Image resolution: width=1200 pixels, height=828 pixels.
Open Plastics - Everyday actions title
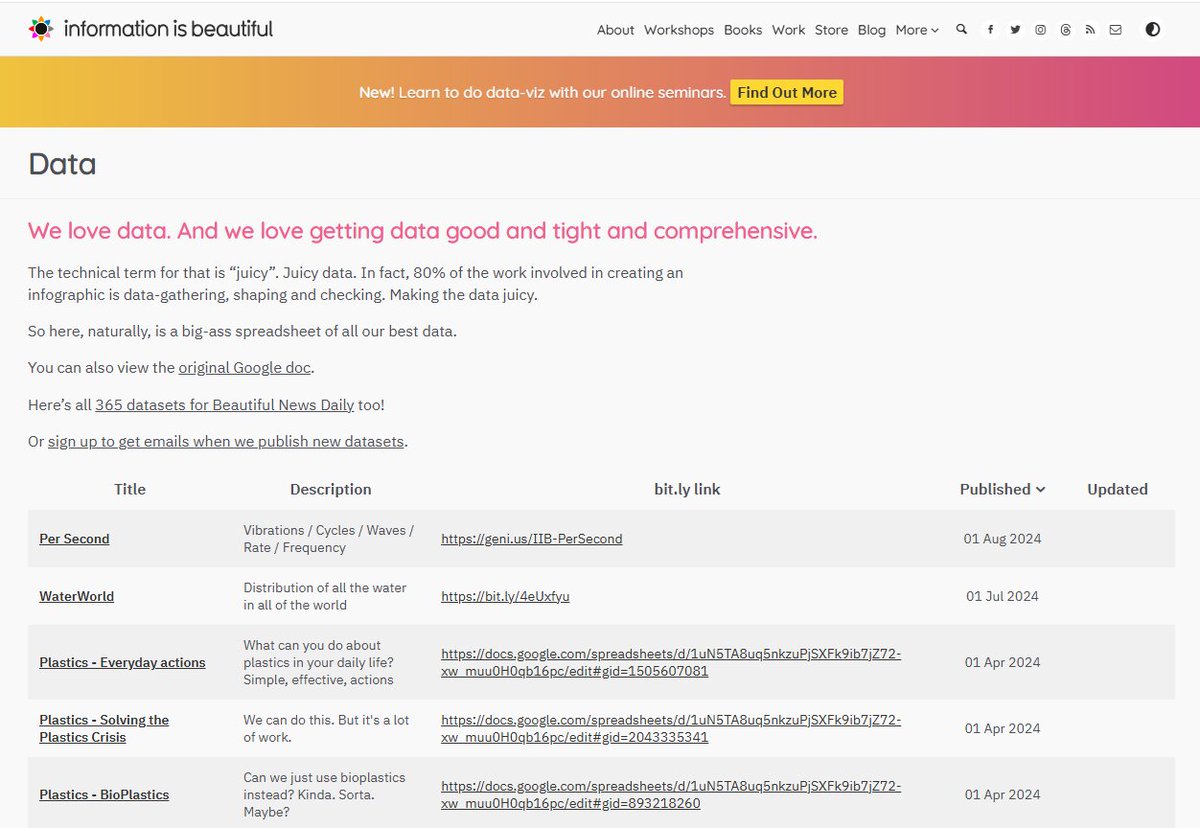[122, 662]
